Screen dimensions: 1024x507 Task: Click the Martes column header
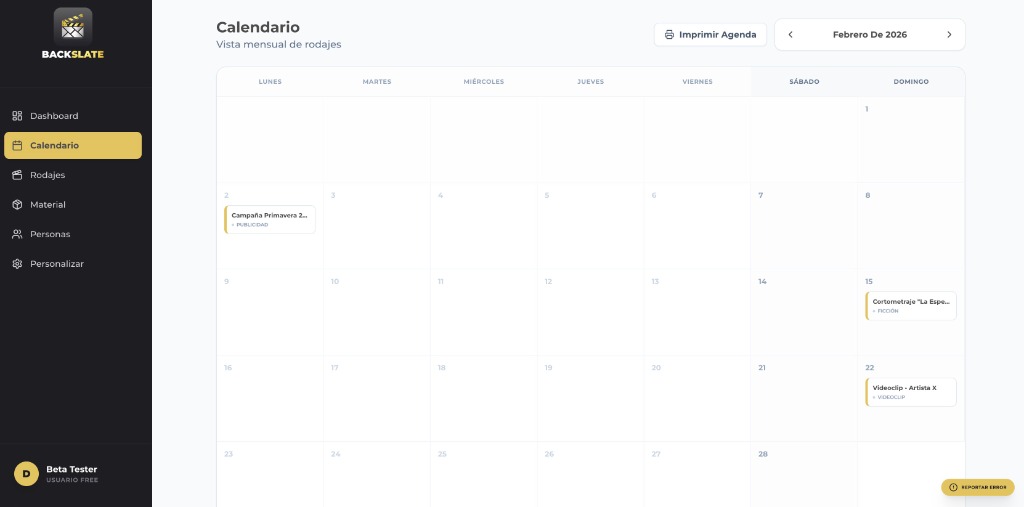(x=377, y=82)
